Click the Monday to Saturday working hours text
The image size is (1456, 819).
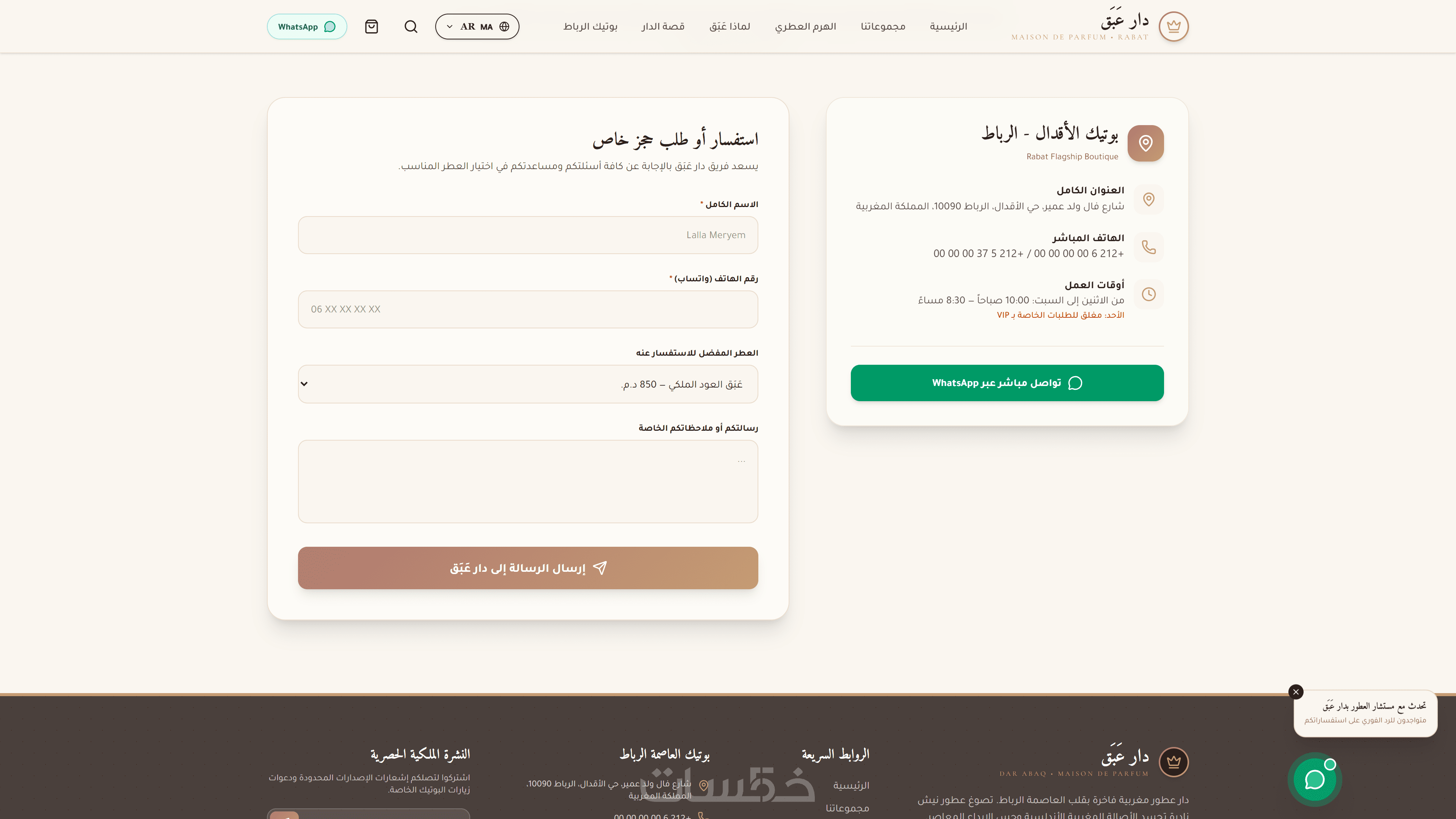point(1021,300)
